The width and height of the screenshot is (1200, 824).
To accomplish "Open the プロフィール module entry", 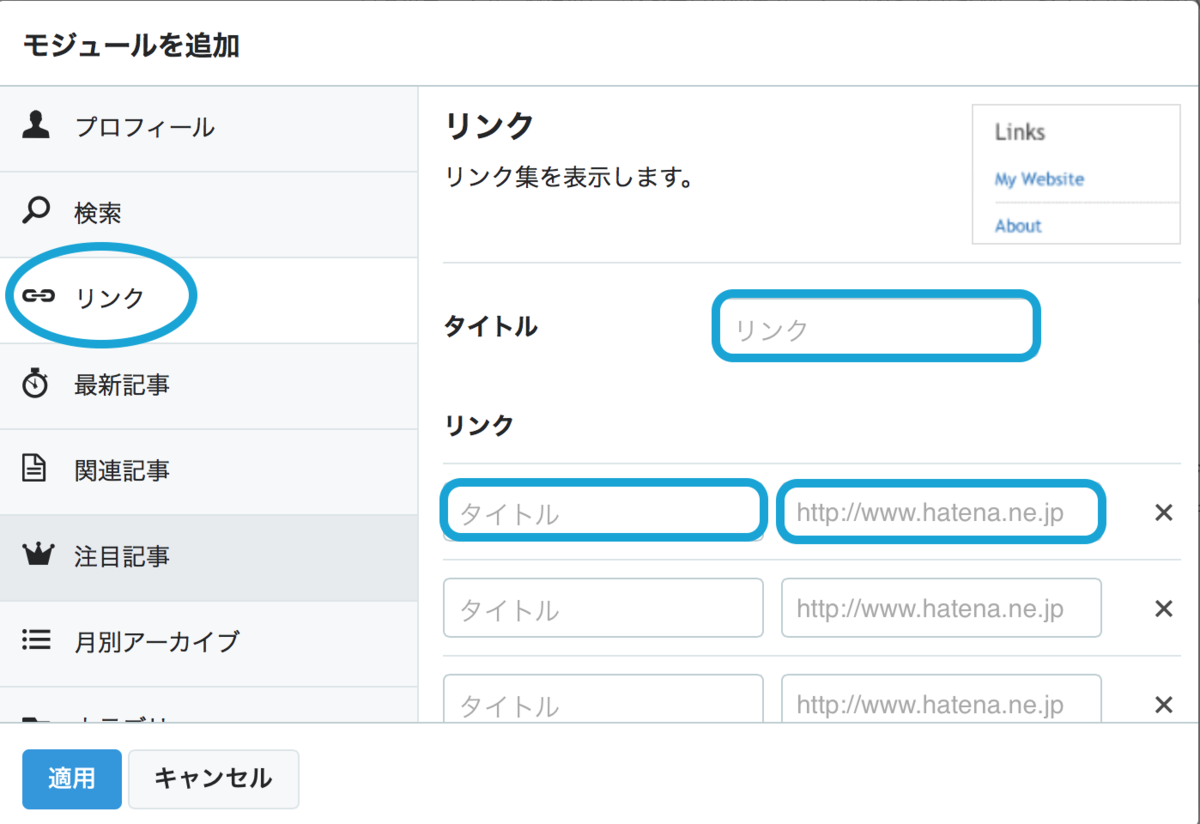I will point(209,128).
